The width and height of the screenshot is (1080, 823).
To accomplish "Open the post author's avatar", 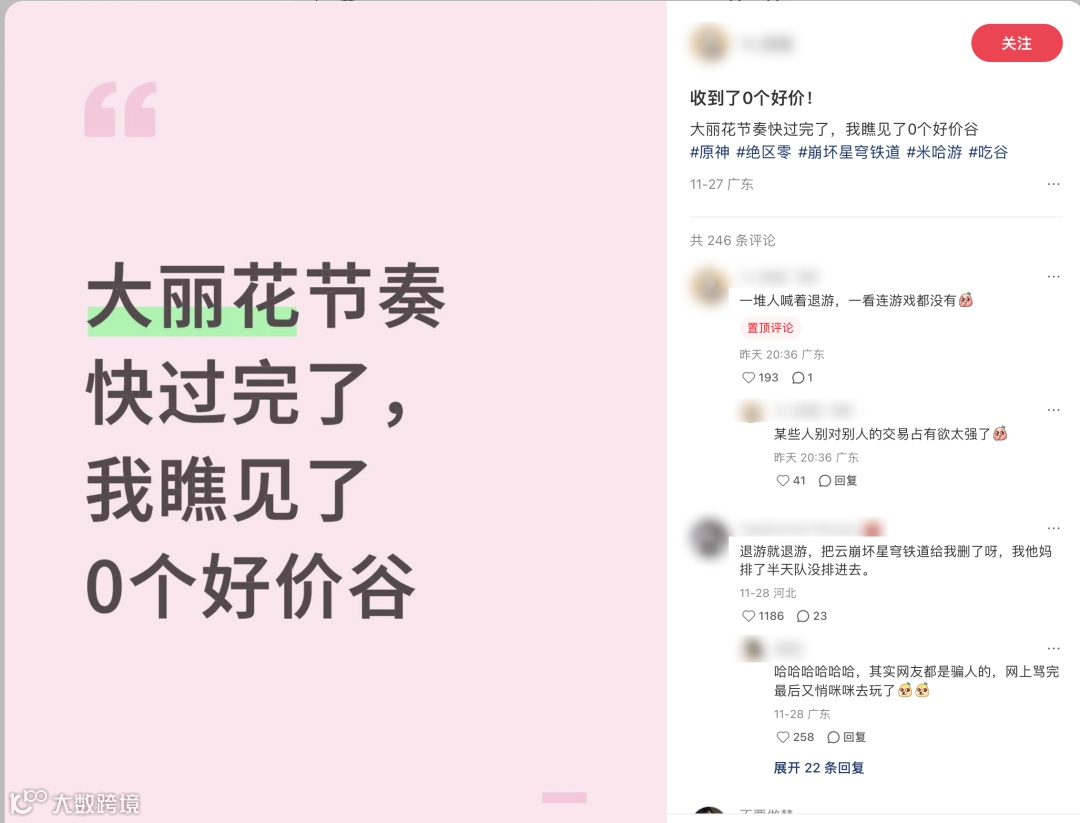I will (709, 43).
